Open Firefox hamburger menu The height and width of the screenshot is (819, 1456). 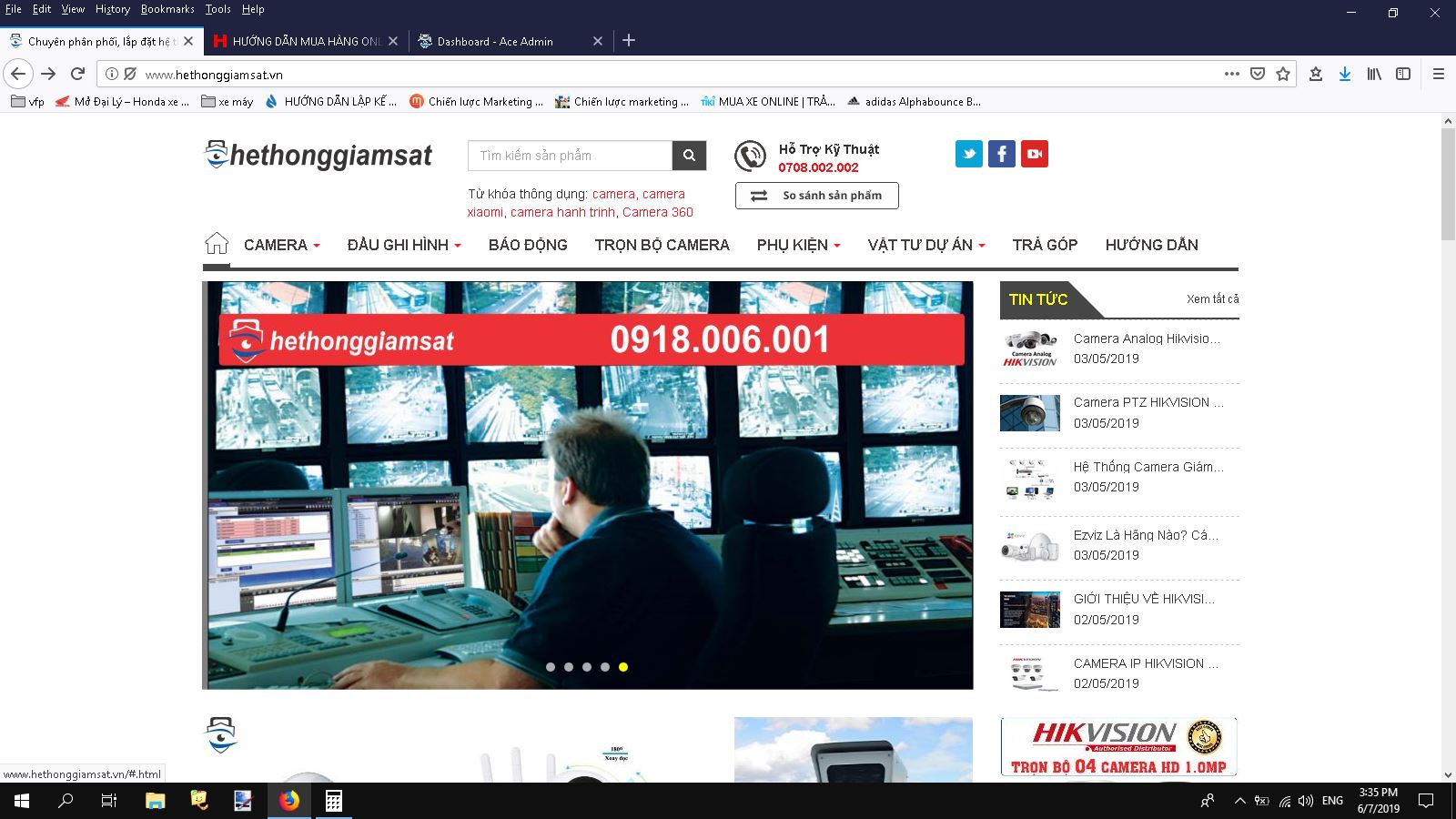(x=1439, y=74)
